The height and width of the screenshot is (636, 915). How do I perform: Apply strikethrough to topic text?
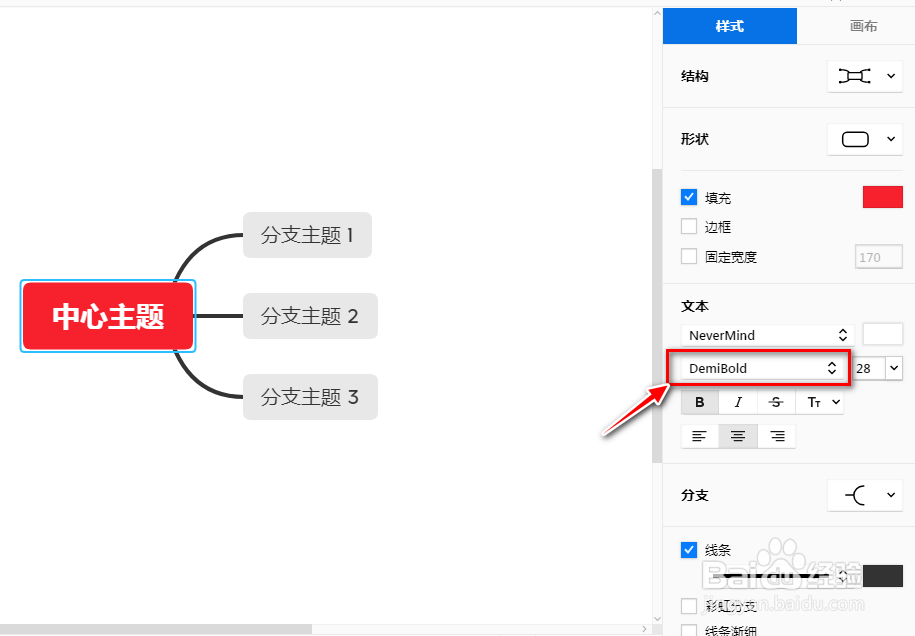[x=776, y=401]
